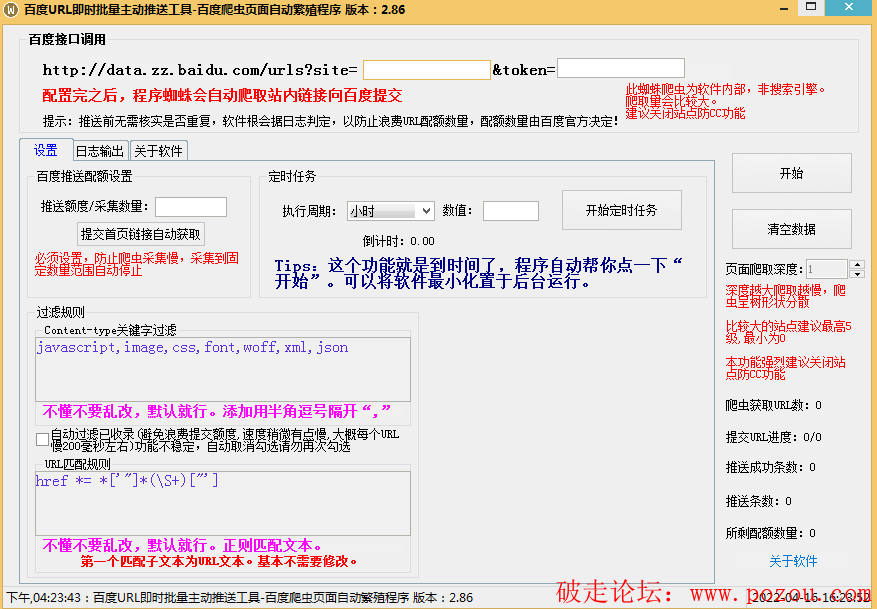The width and height of the screenshot is (877, 609).
Task: Click the 倒计时: 0.00 text
Action: tap(399, 241)
